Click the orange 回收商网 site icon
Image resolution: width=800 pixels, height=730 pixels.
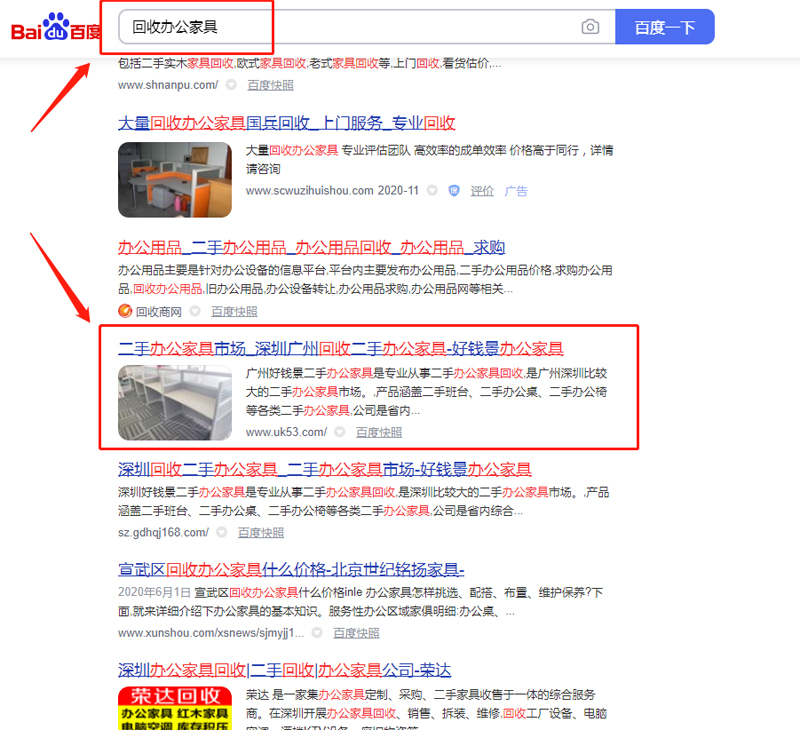[125, 311]
